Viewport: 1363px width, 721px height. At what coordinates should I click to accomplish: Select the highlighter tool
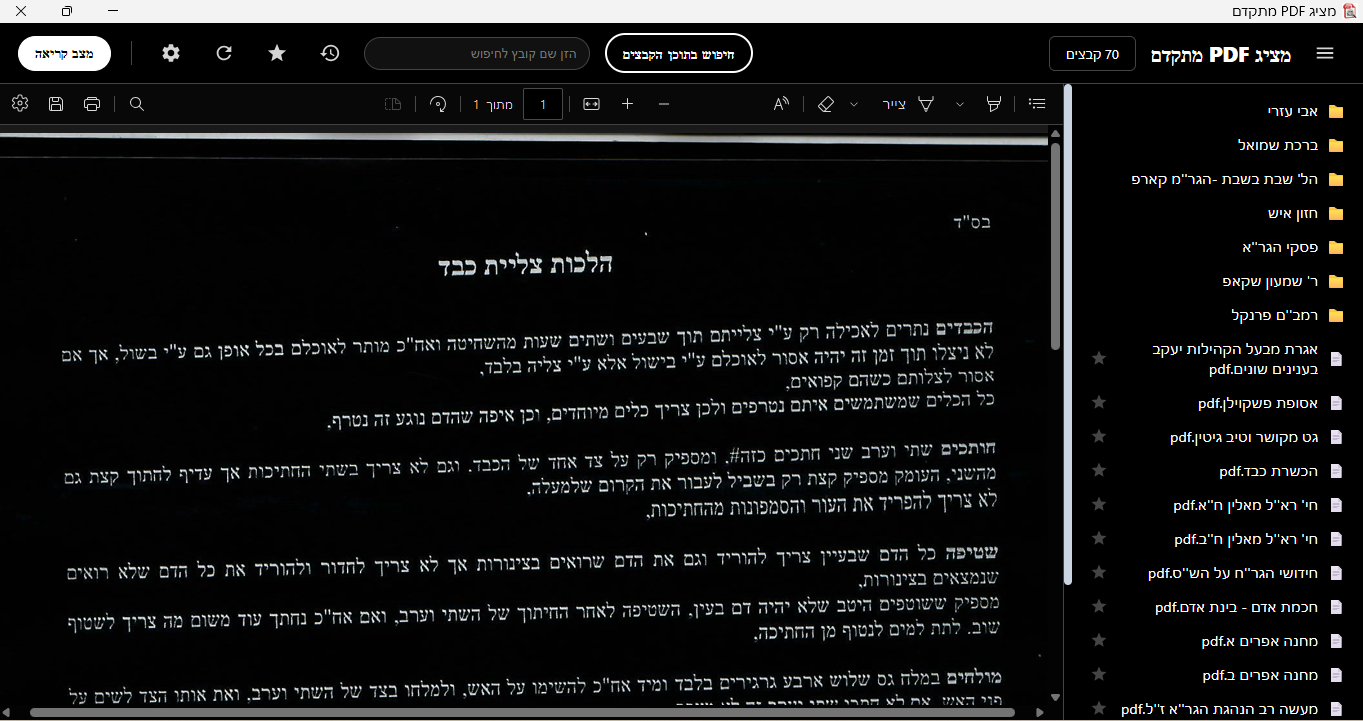point(993,103)
